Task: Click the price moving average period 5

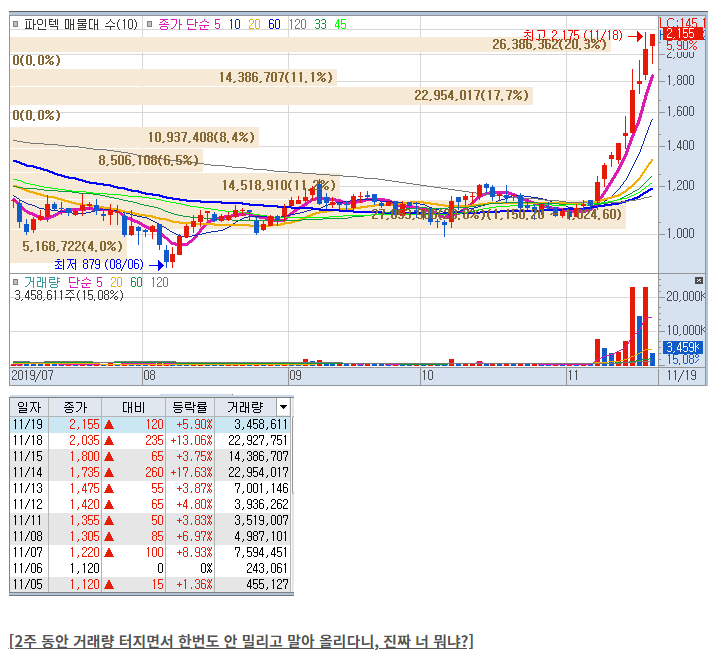Action: pyautogui.click(x=217, y=24)
